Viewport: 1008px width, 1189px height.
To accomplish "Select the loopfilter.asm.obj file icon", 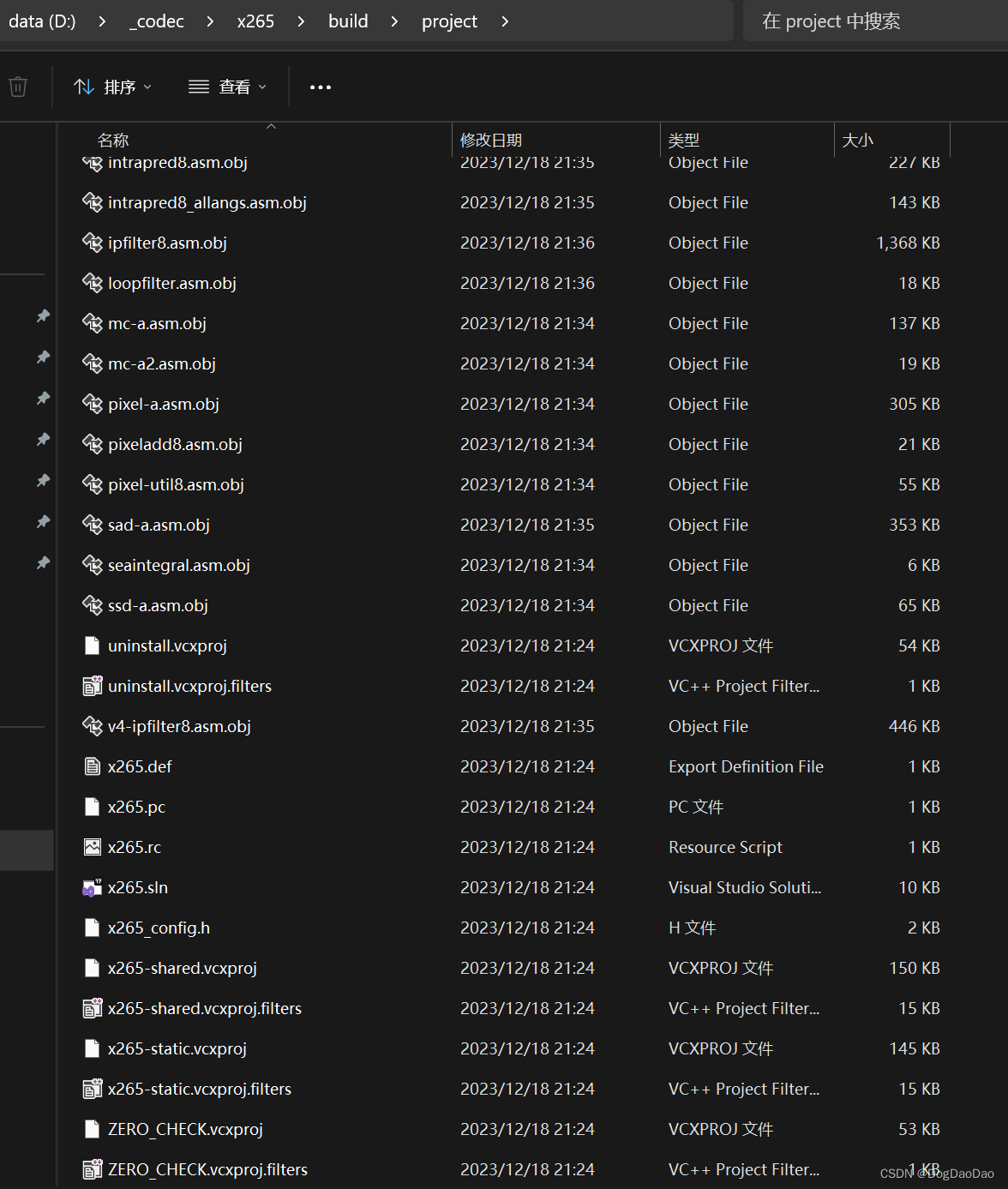I will tap(92, 283).
